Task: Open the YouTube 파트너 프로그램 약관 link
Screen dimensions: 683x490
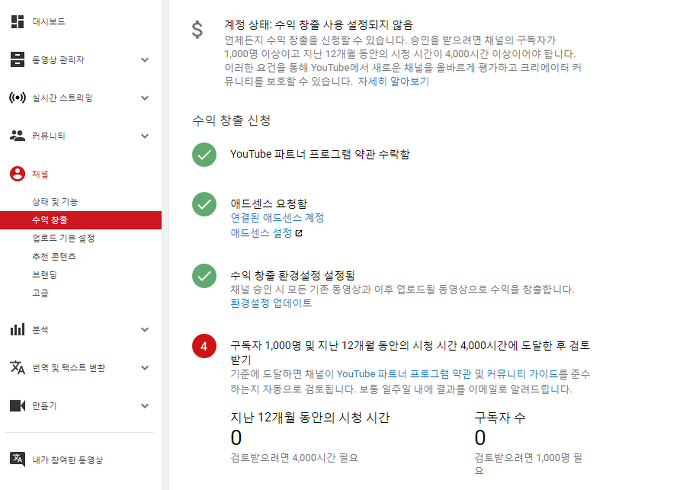Action: click(x=404, y=374)
